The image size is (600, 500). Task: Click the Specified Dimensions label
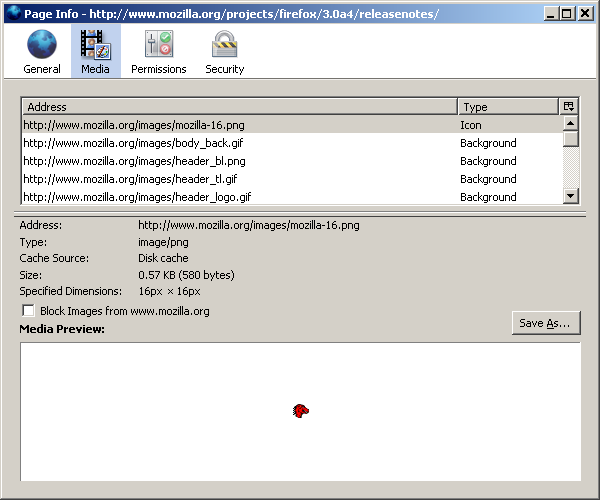[71, 291]
